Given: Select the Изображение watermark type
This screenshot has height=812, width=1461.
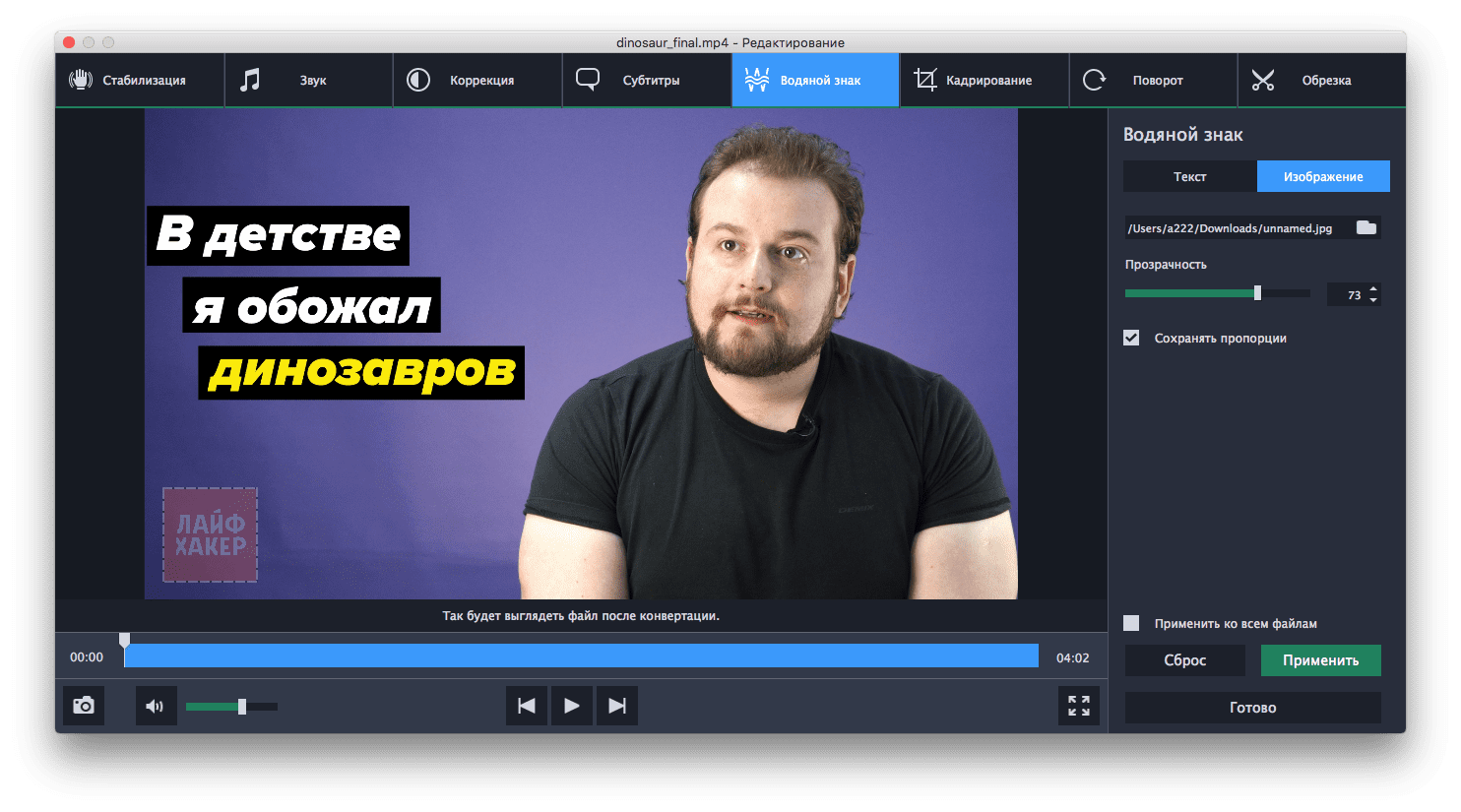Looking at the screenshot, I should tap(1323, 176).
